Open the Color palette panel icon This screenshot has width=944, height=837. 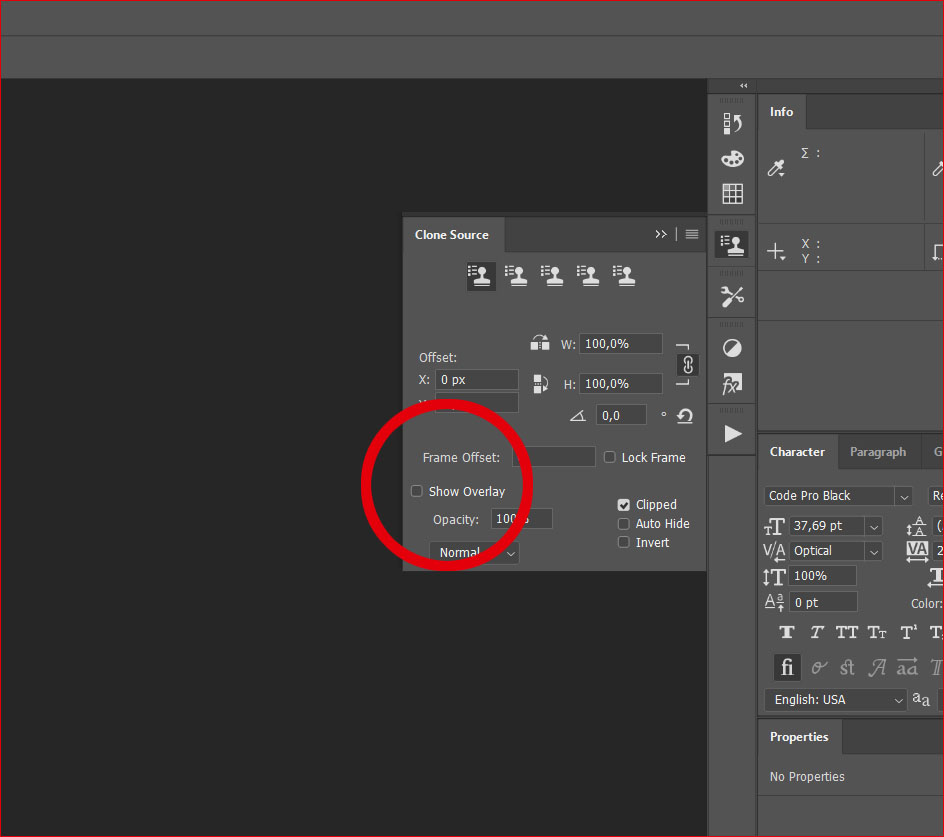coord(732,159)
